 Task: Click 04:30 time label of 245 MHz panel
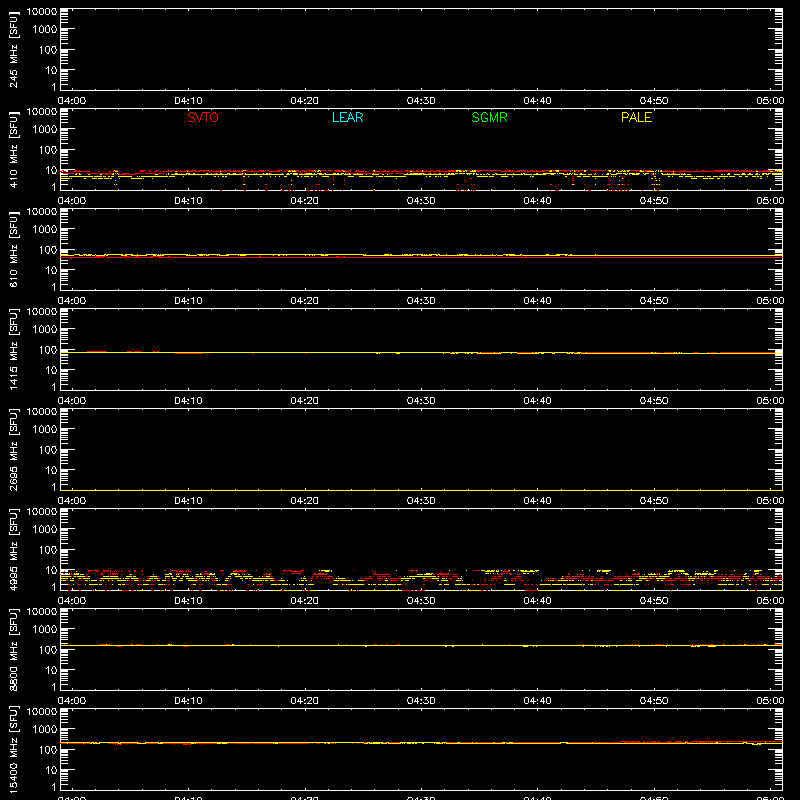(421, 101)
